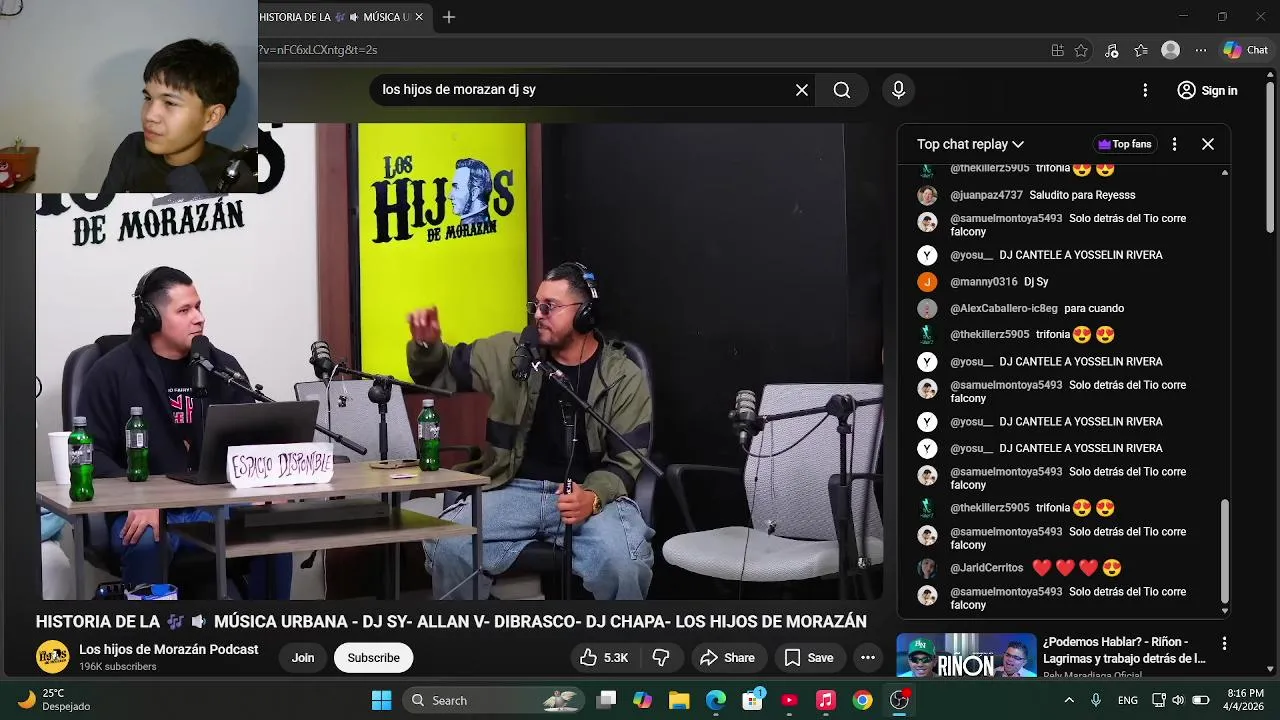
Task: Close the chat replay panel
Action: [1208, 144]
